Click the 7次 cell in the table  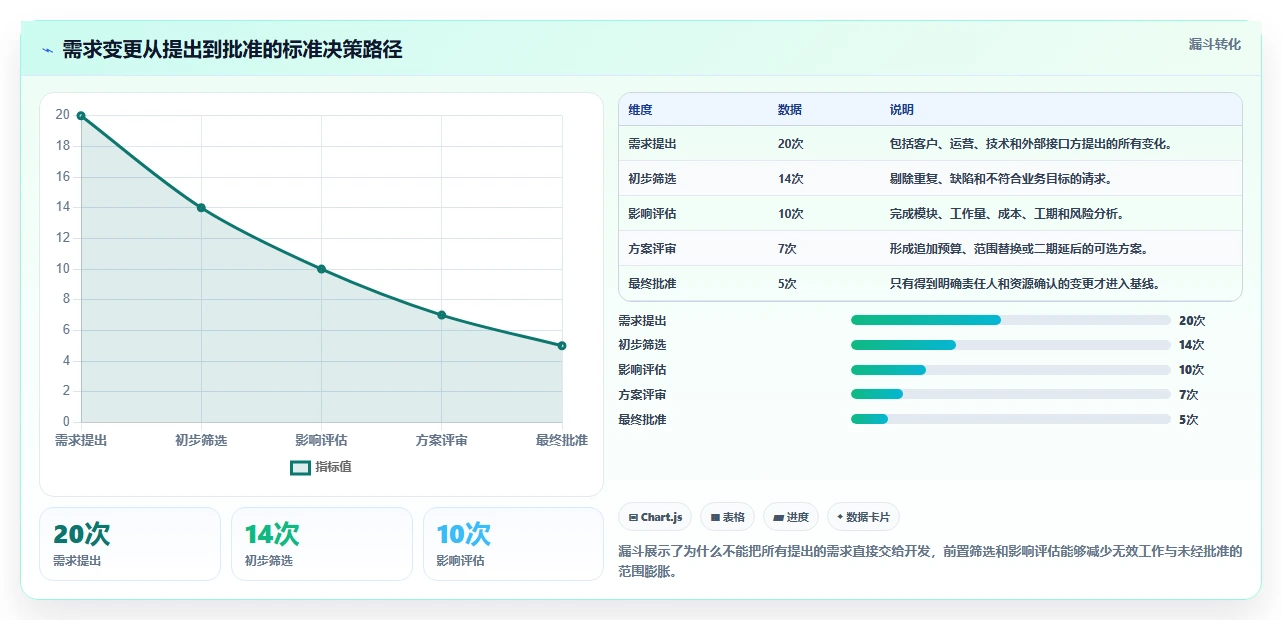tap(787, 249)
